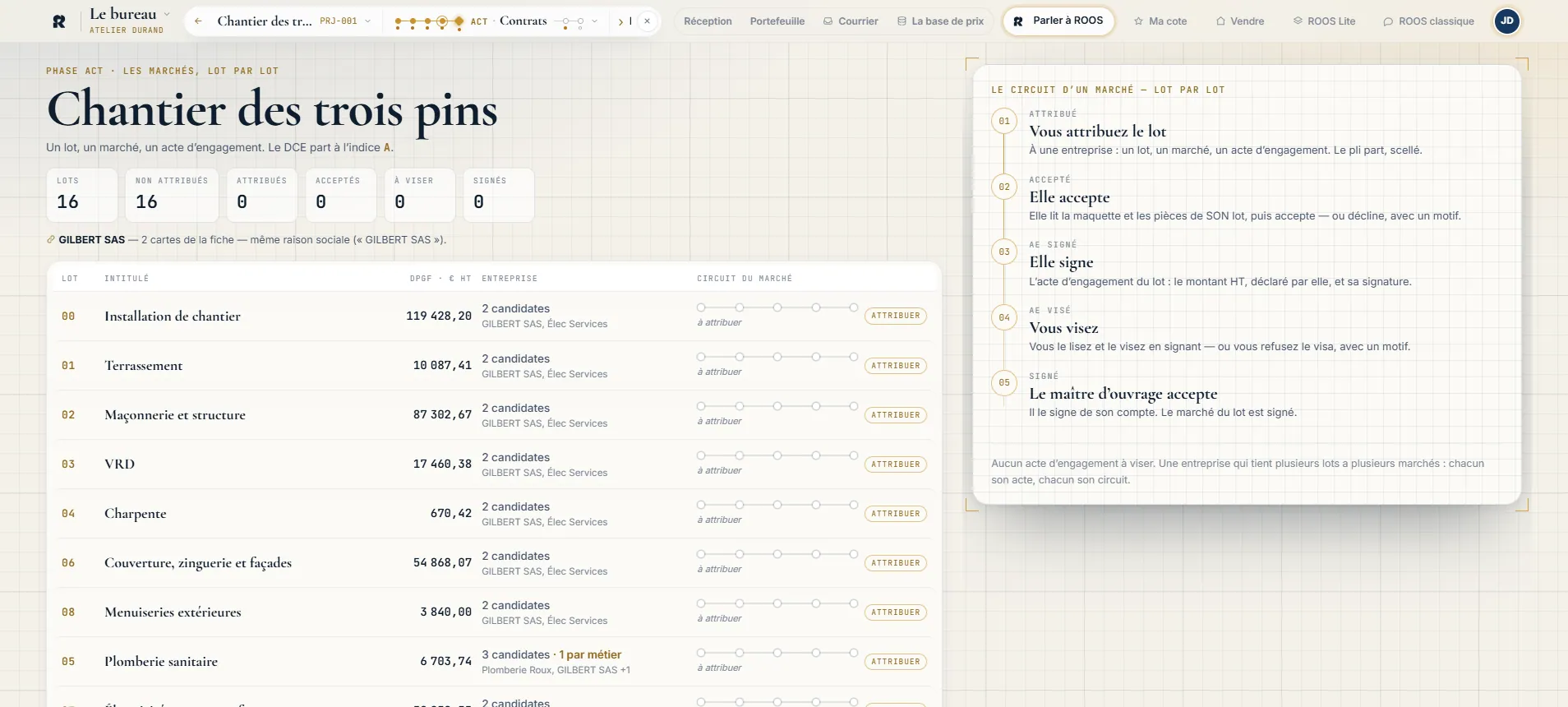1568x707 pixels.
Task: Switch to Portefeuille
Action: click(777, 21)
